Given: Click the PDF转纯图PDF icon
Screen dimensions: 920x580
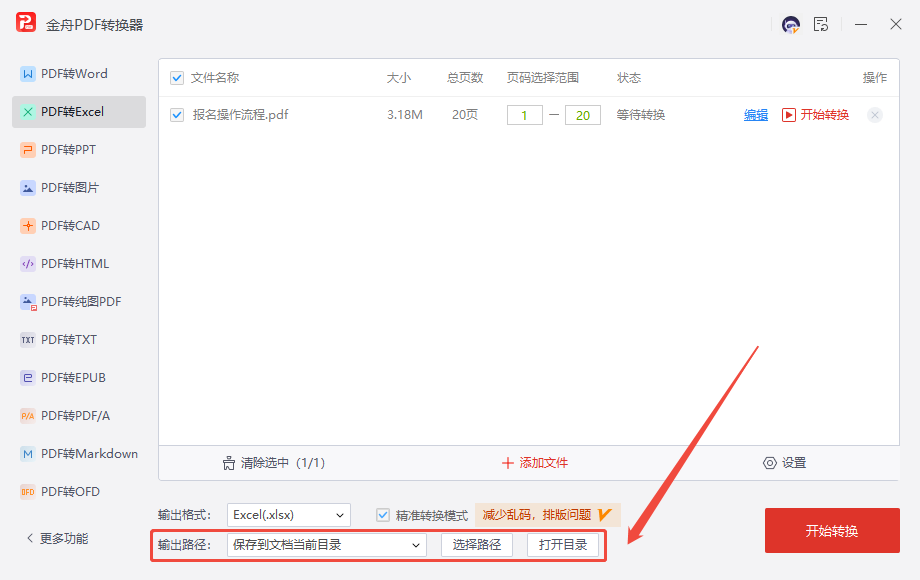Looking at the screenshot, I should click(x=28, y=302).
